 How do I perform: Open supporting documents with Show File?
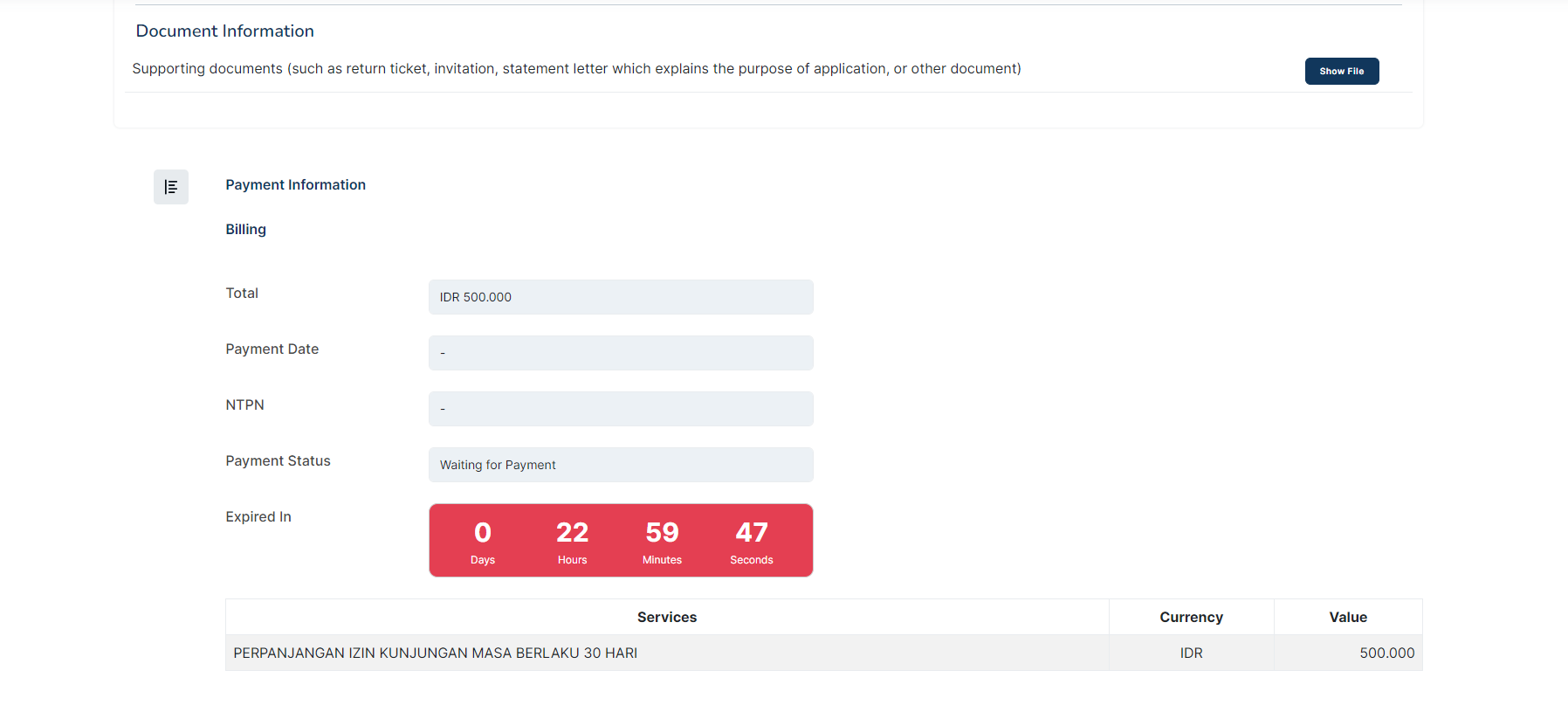(1341, 71)
